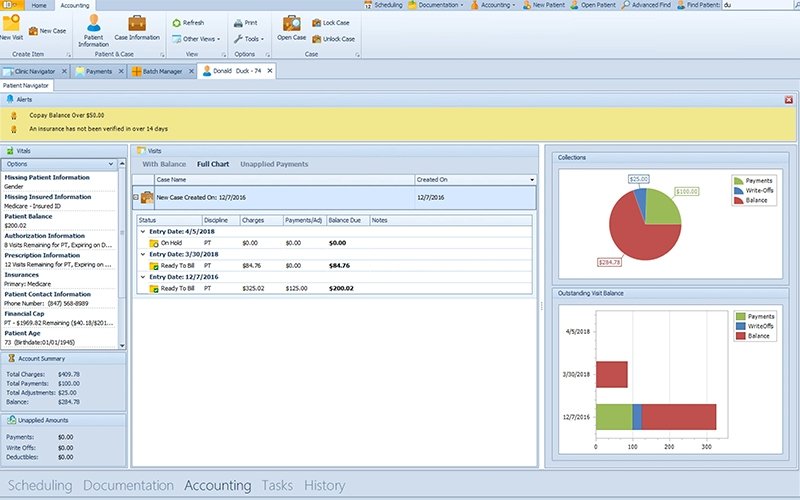The height and width of the screenshot is (500, 800).
Task: Select the Unapplied Payments view
Action: pyautogui.click(x=274, y=164)
